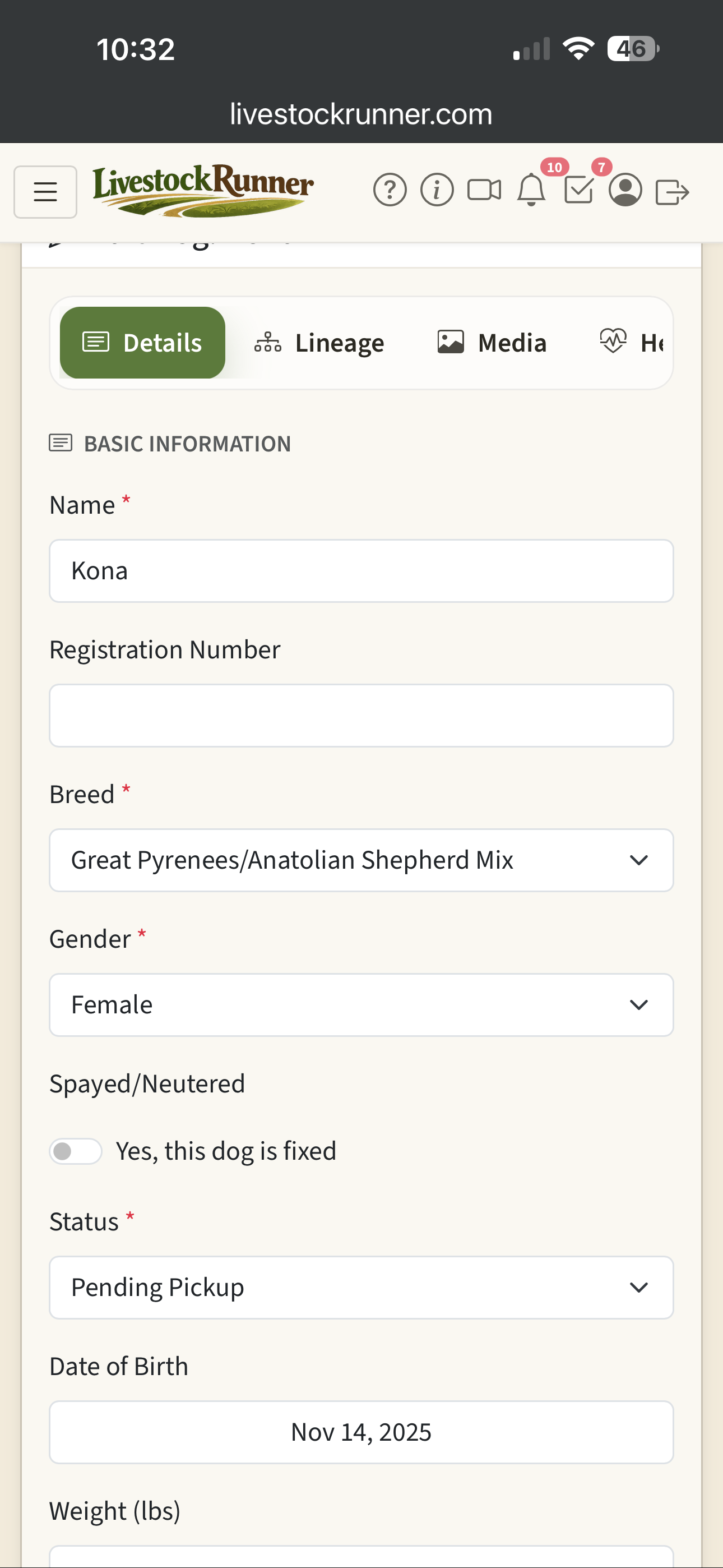Image resolution: width=723 pixels, height=1568 pixels.
Task: Open the hamburger navigation menu
Action: coord(45,192)
